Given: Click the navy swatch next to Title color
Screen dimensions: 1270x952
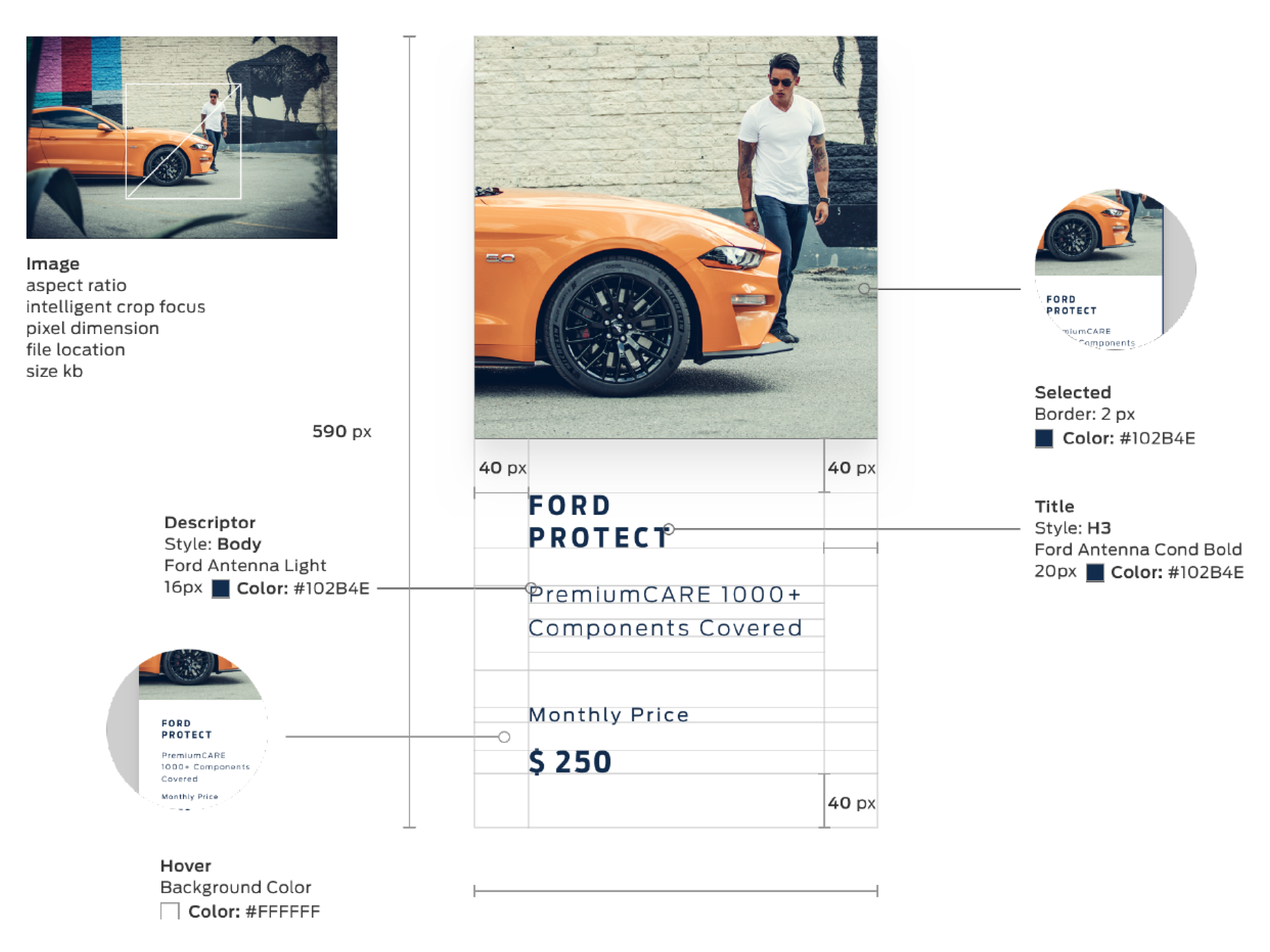Looking at the screenshot, I should (1095, 572).
